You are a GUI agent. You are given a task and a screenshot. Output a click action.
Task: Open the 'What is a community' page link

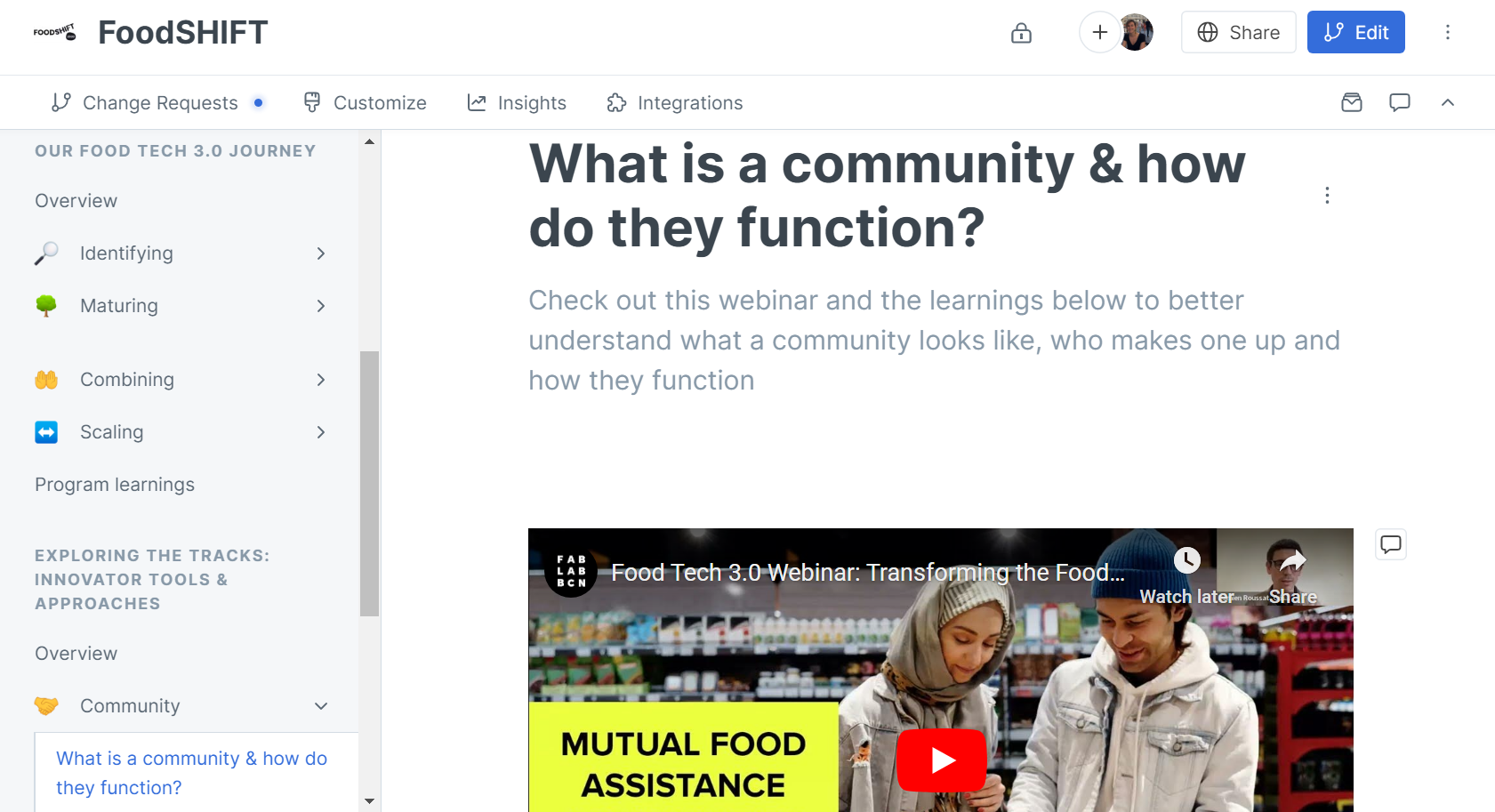point(191,772)
